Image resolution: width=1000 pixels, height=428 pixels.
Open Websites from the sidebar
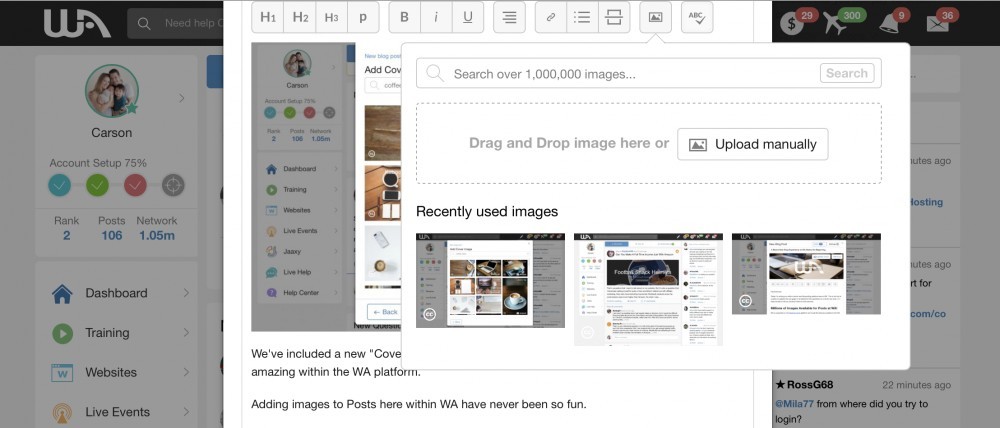(x=111, y=373)
